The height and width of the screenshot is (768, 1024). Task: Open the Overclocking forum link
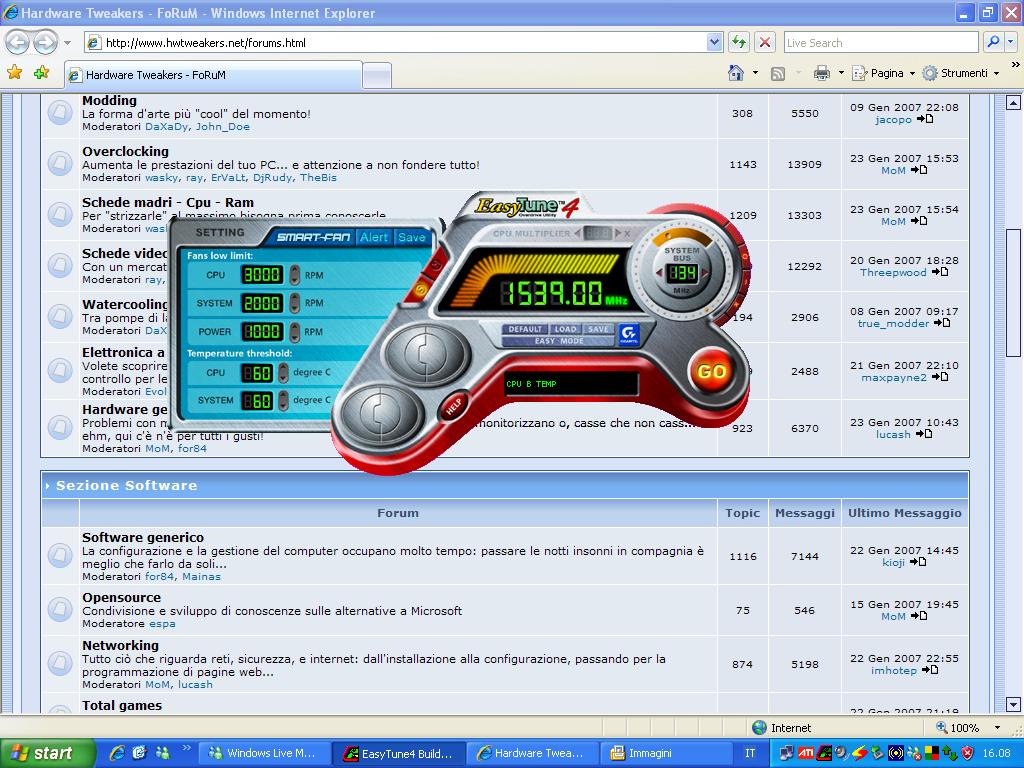(125, 151)
